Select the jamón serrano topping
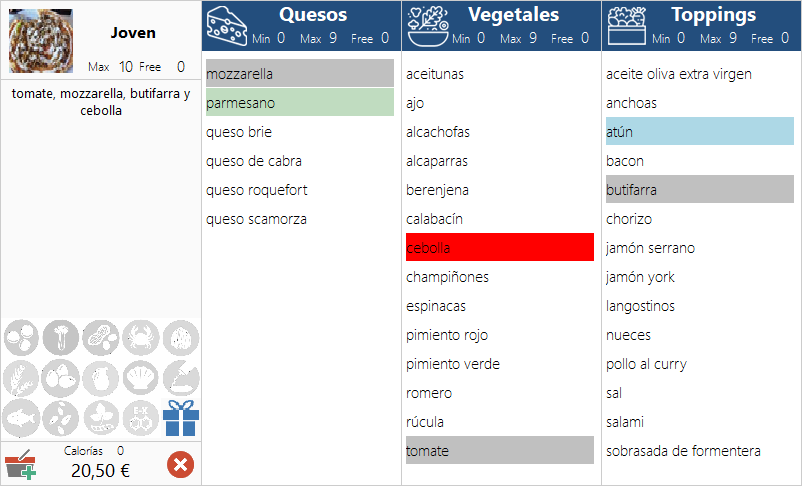The height and width of the screenshot is (486, 802). (x=699, y=248)
